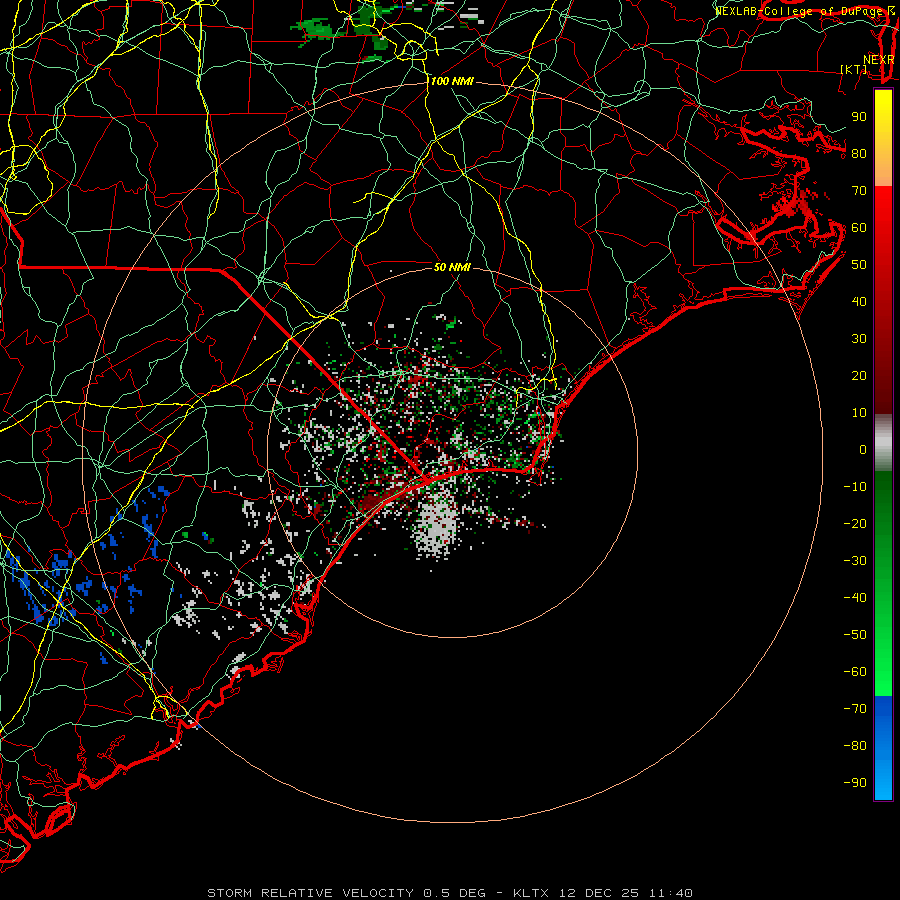Click the blue bottom segment of the color bar

point(883,748)
